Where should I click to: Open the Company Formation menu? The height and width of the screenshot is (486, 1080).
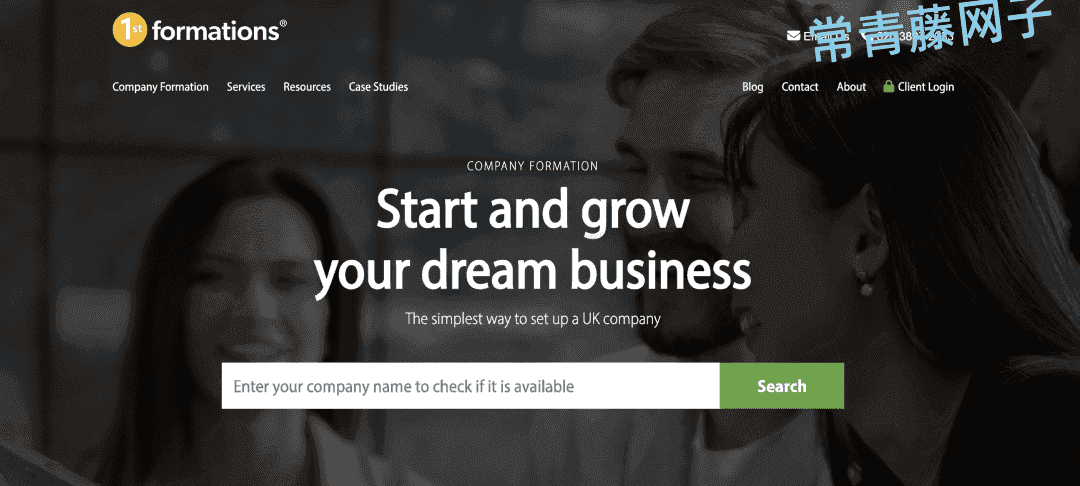(160, 87)
